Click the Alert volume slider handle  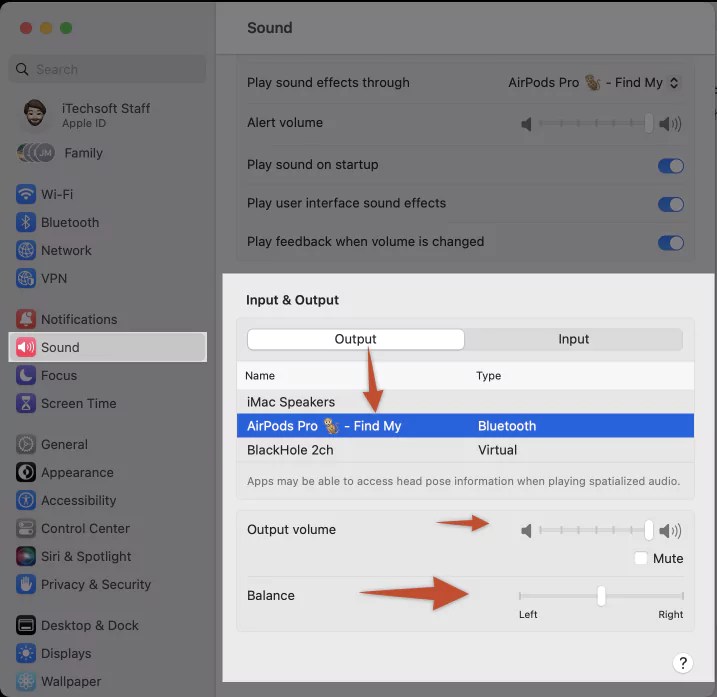[x=648, y=123]
